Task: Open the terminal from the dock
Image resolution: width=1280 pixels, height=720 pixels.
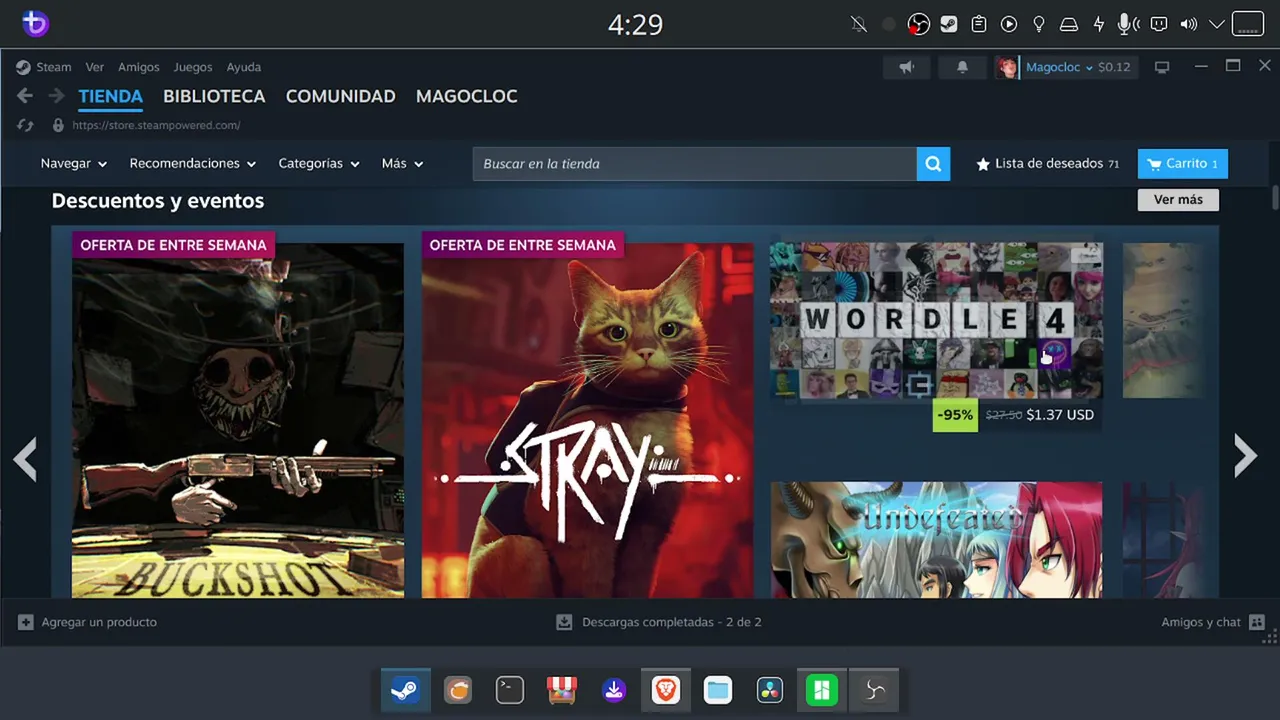Action: click(x=510, y=690)
